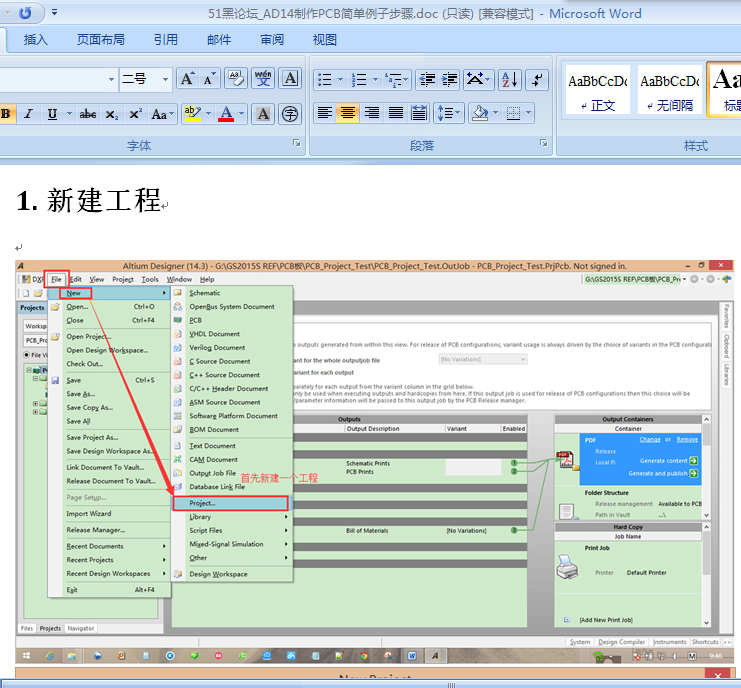Toggle superscript formatting
The width and height of the screenshot is (741, 688).
coord(136,113)
